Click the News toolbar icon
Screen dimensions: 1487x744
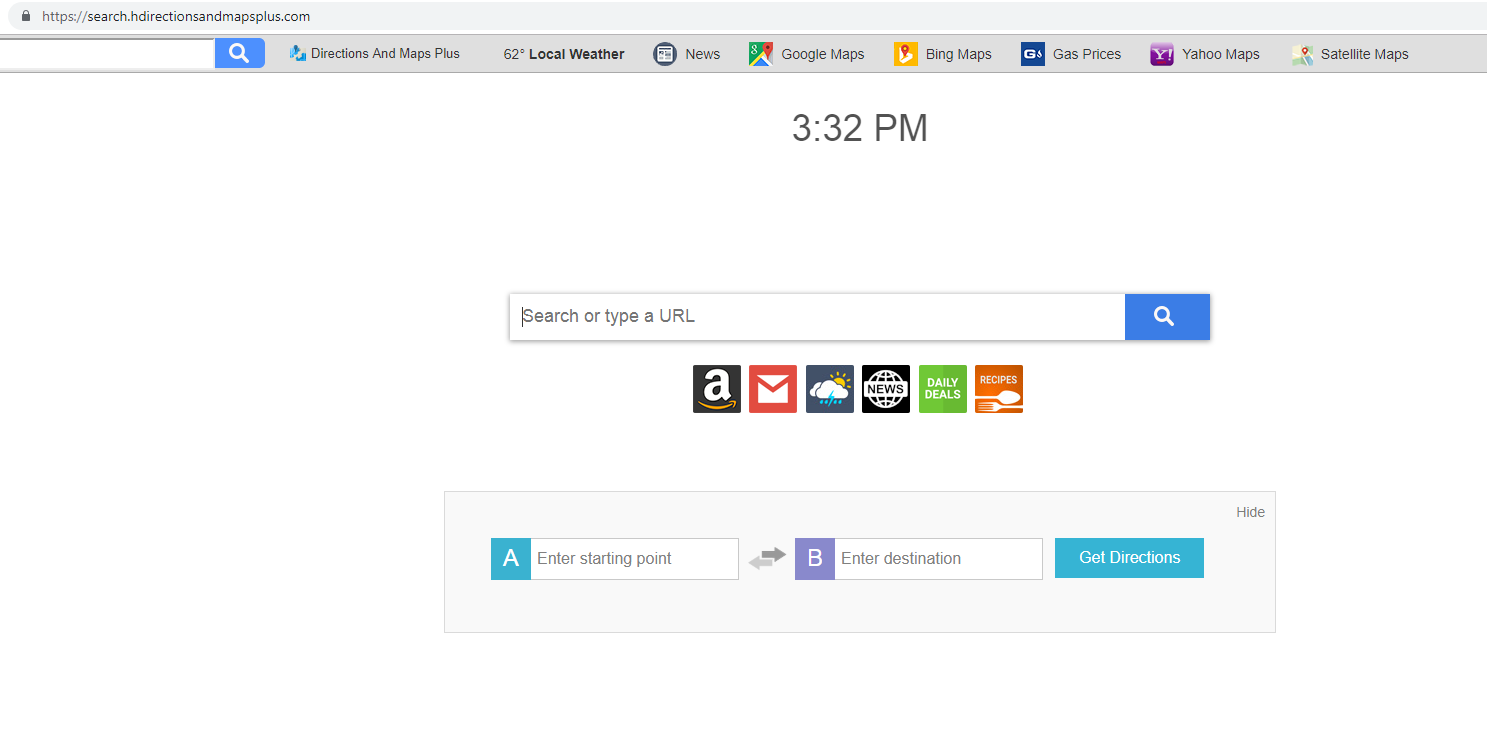click(x=665, y=54)
